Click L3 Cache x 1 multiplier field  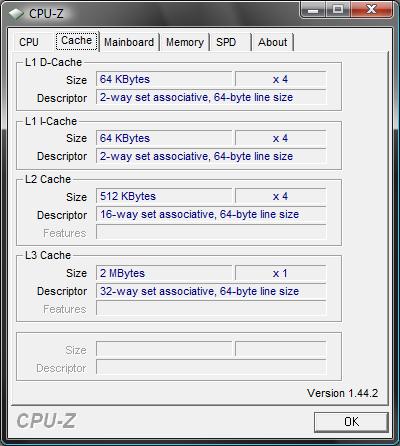pyautogui.click(x=280, y=273)
